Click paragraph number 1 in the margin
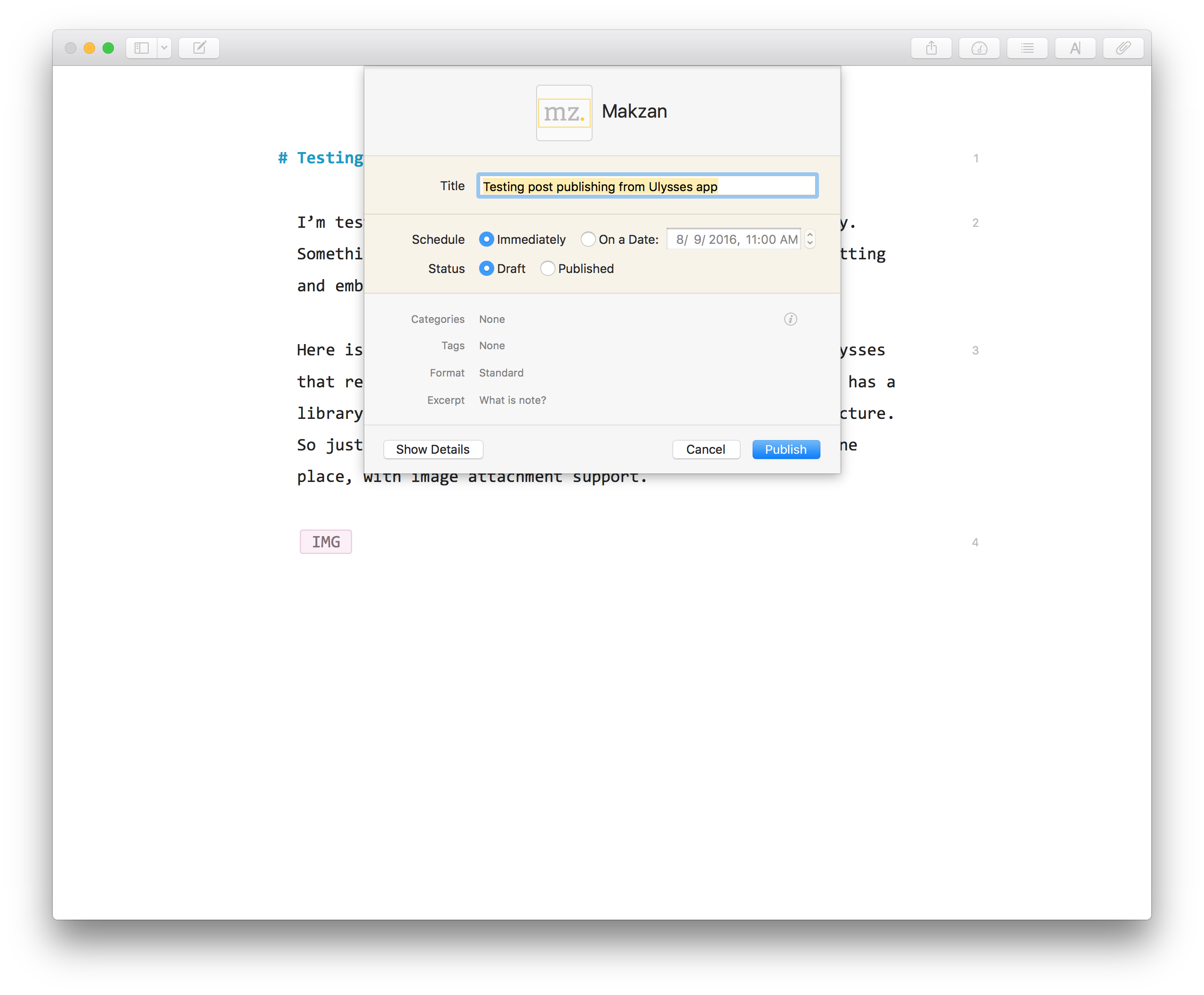The width and height of the screenshot is (1204, 995). pyautogui.click(x=975, y=159)
